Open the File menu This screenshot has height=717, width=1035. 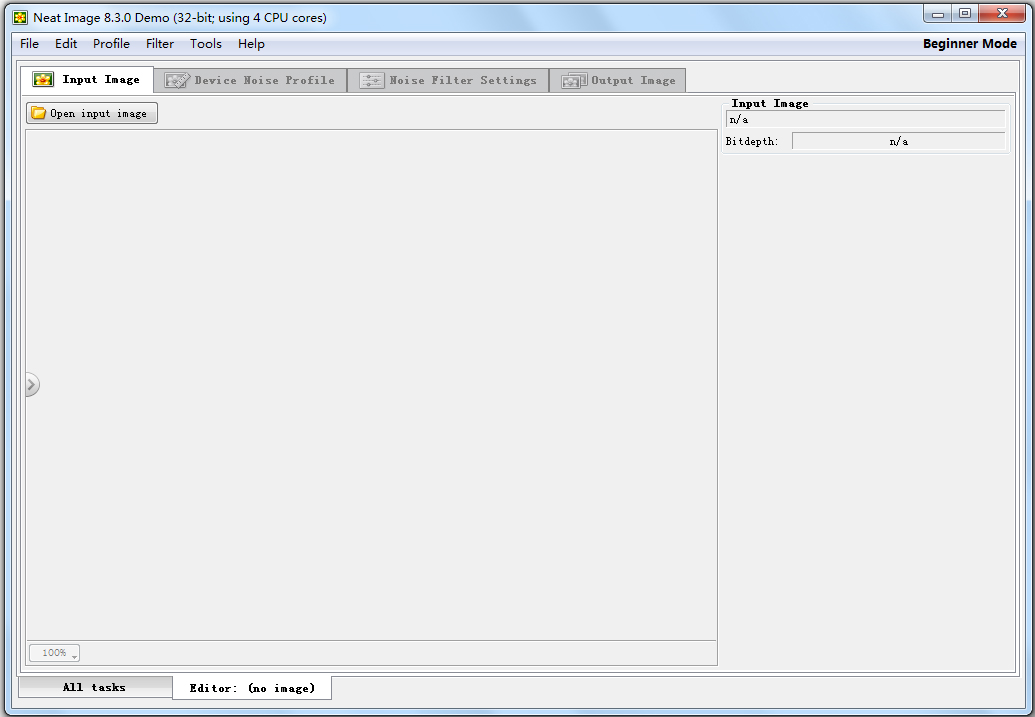[x=29, y=44]
